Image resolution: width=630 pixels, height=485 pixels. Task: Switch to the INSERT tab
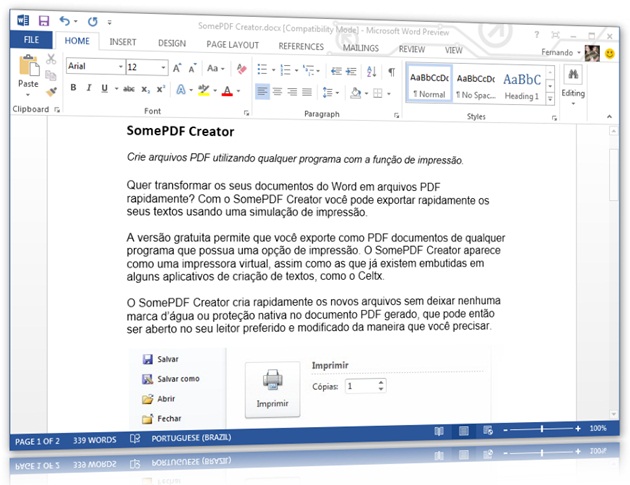(123, 42)
